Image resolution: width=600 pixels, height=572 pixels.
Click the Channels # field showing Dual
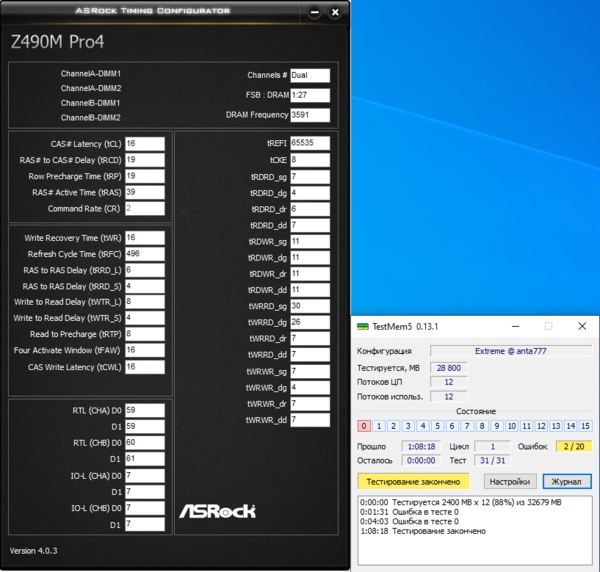pyautogui.click(x=310, y=75)
